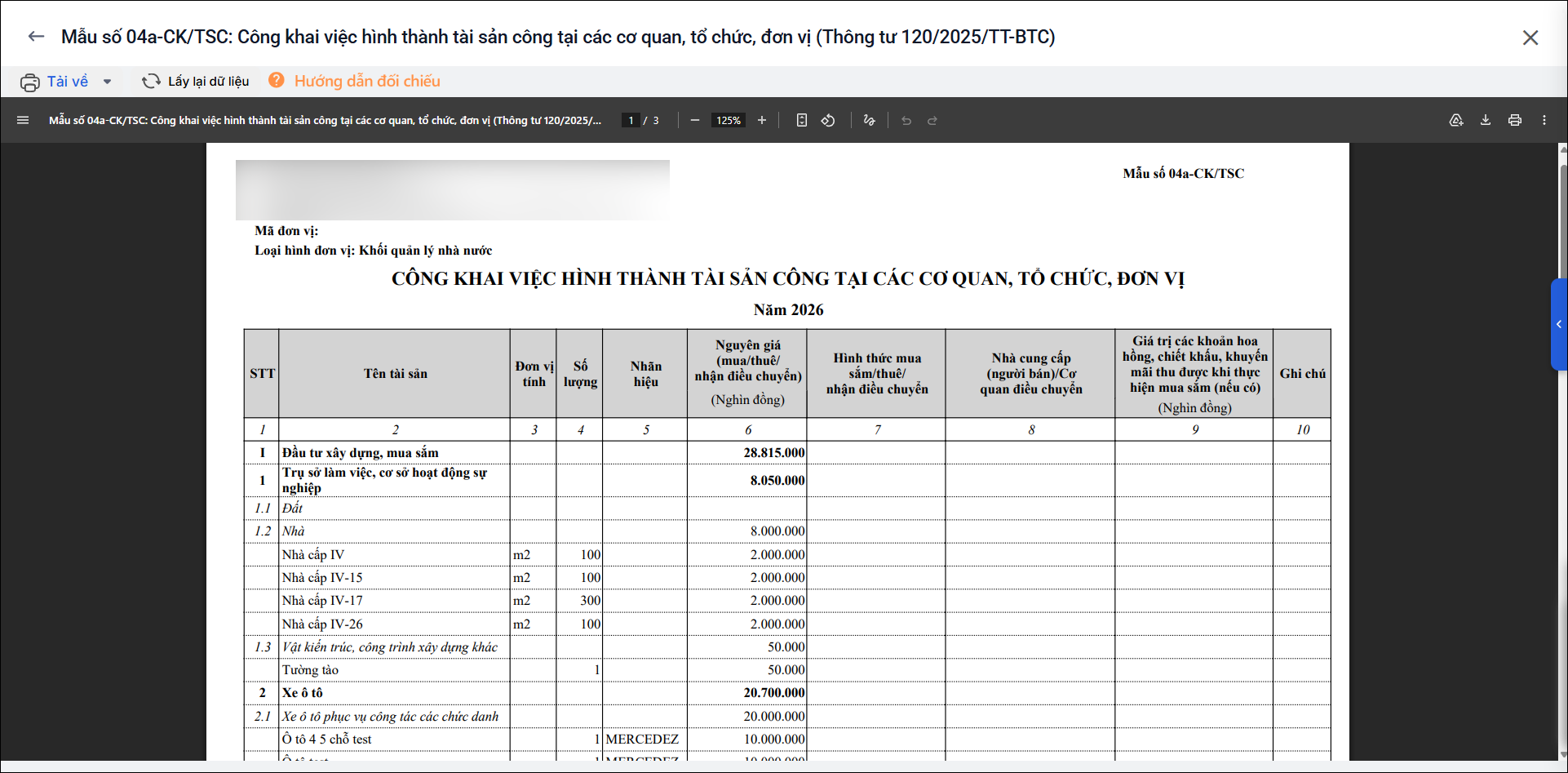
Task: Click the 125% zoom level field
Action: tap(729, 120)
